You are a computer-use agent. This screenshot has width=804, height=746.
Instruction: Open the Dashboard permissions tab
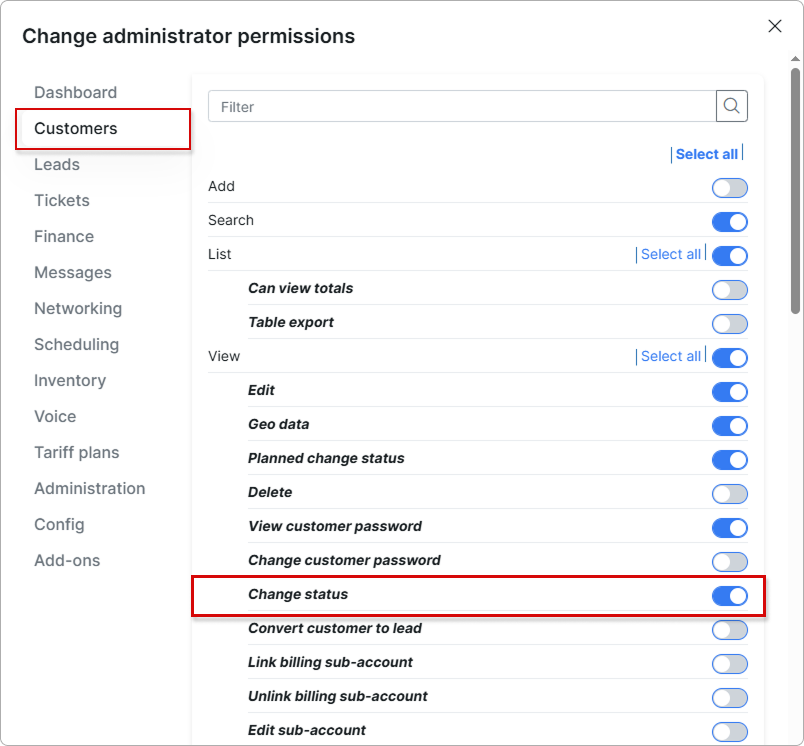point(75,92)
